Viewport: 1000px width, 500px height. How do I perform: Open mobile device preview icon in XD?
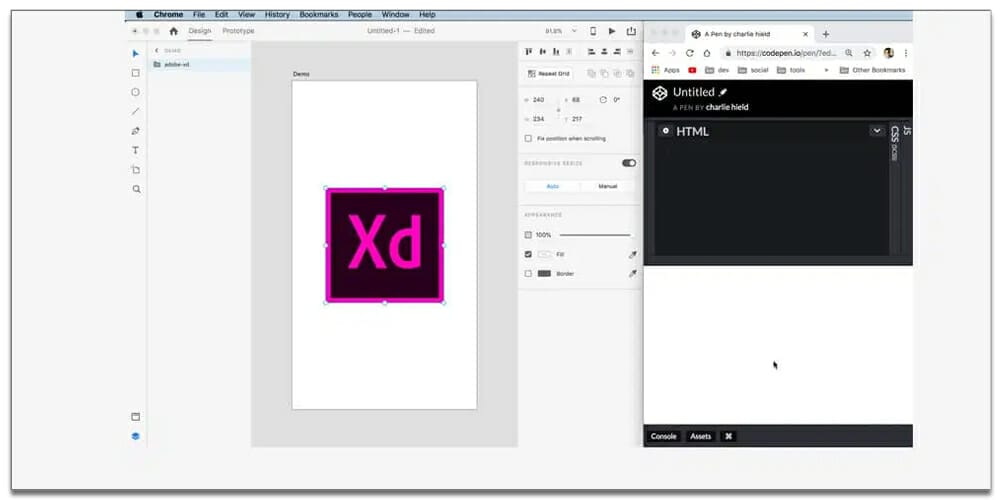(x=593, y=31)
